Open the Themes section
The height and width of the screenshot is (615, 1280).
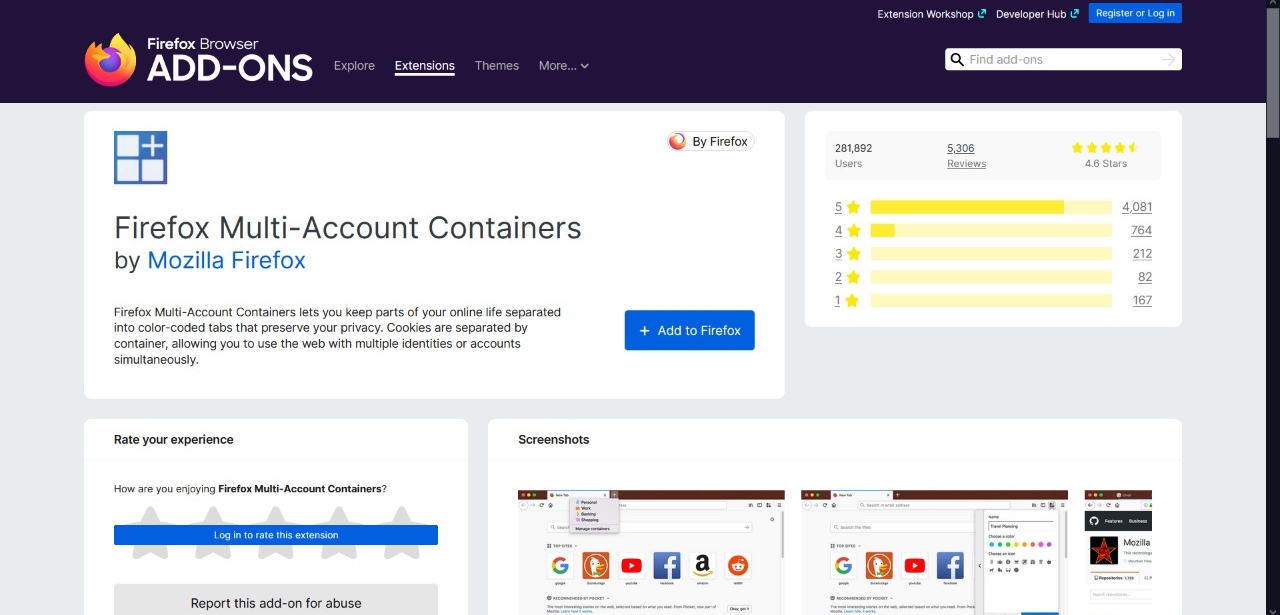pos(497,66)
